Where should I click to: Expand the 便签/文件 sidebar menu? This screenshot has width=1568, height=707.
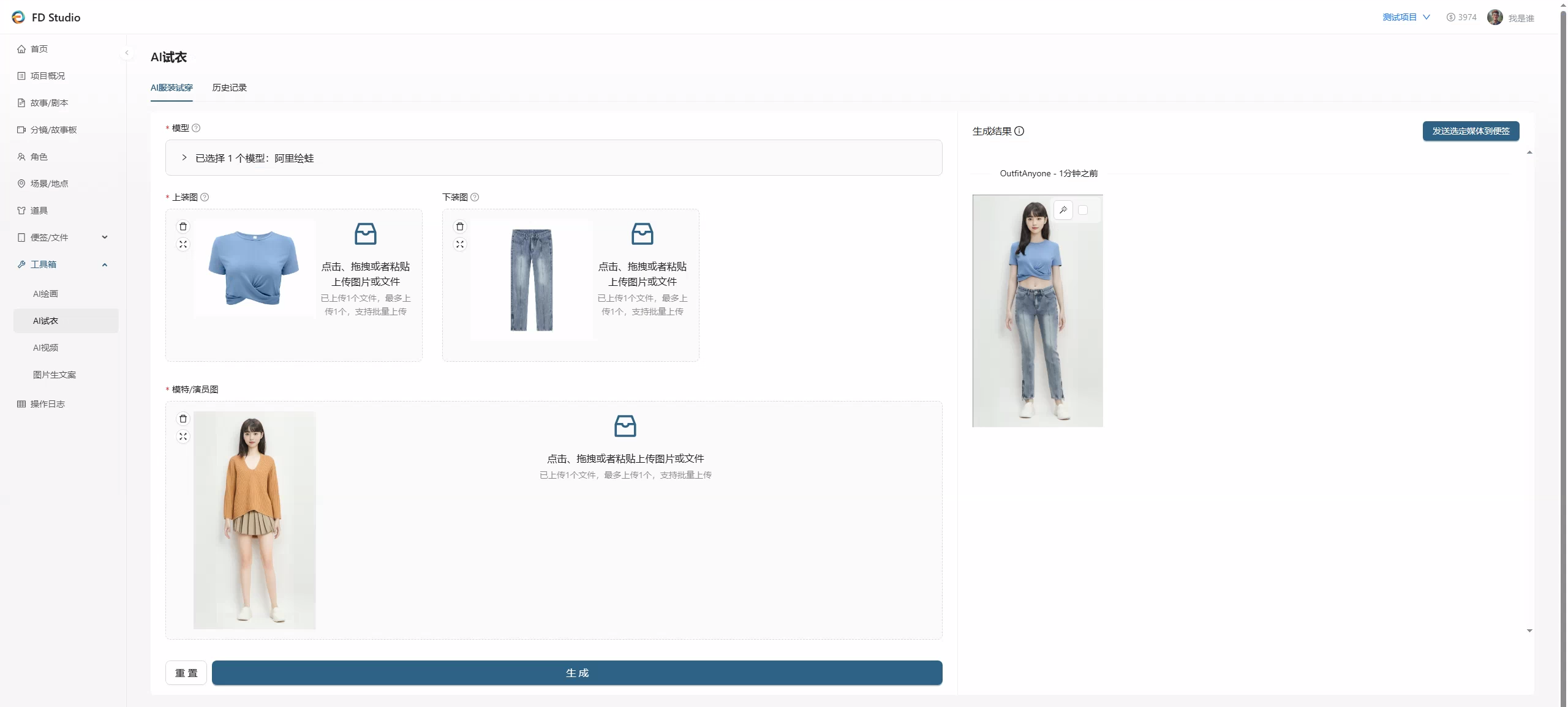(66, 238)
